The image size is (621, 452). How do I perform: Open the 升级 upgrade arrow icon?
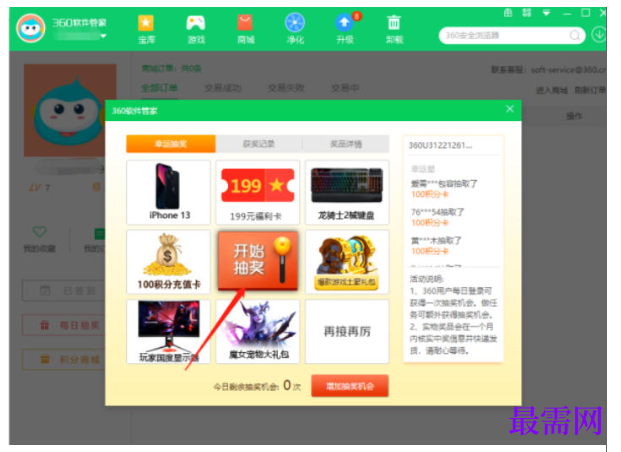[x=344, y=23]
